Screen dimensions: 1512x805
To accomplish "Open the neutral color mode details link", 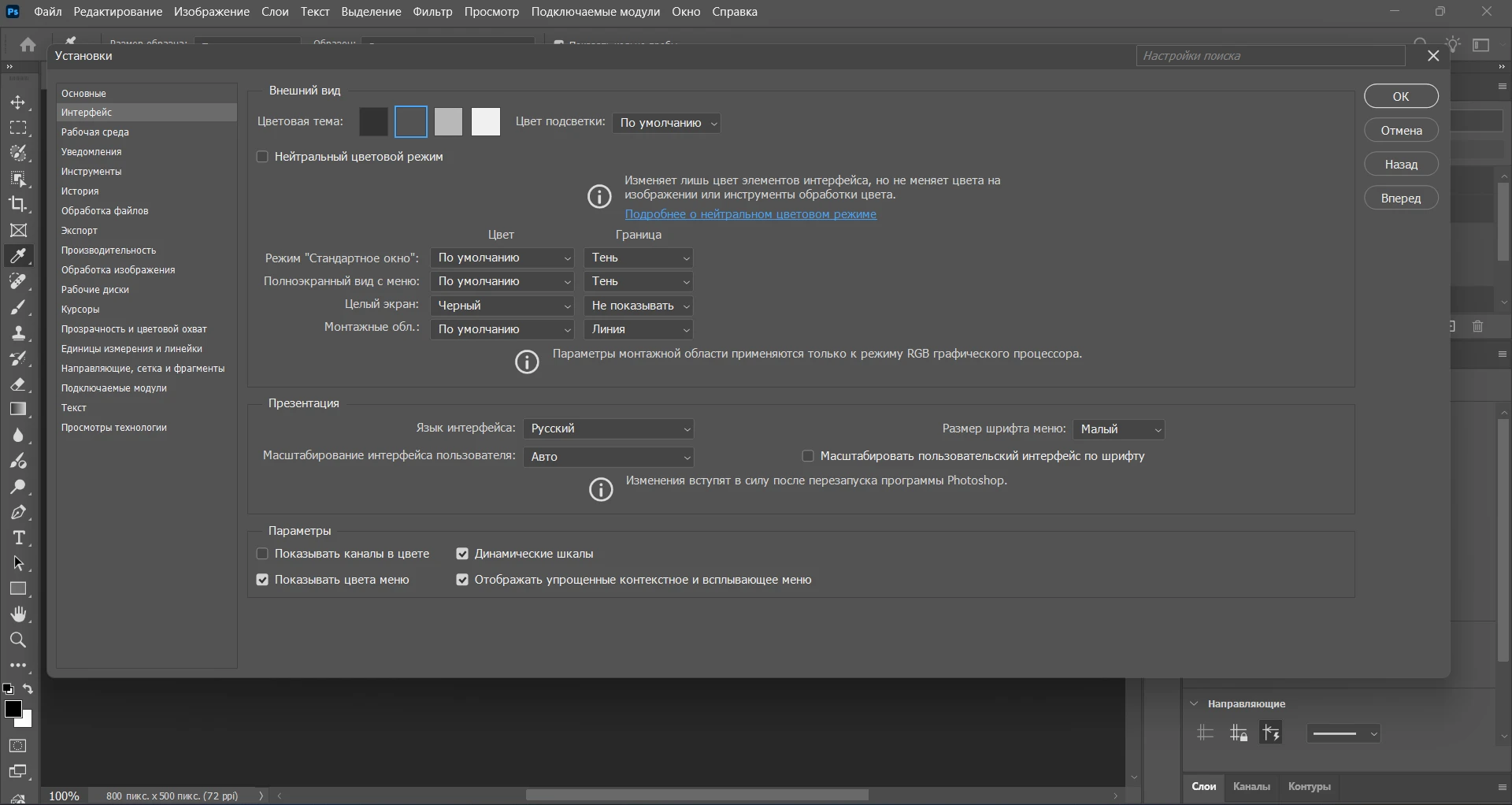I will 750,214.
